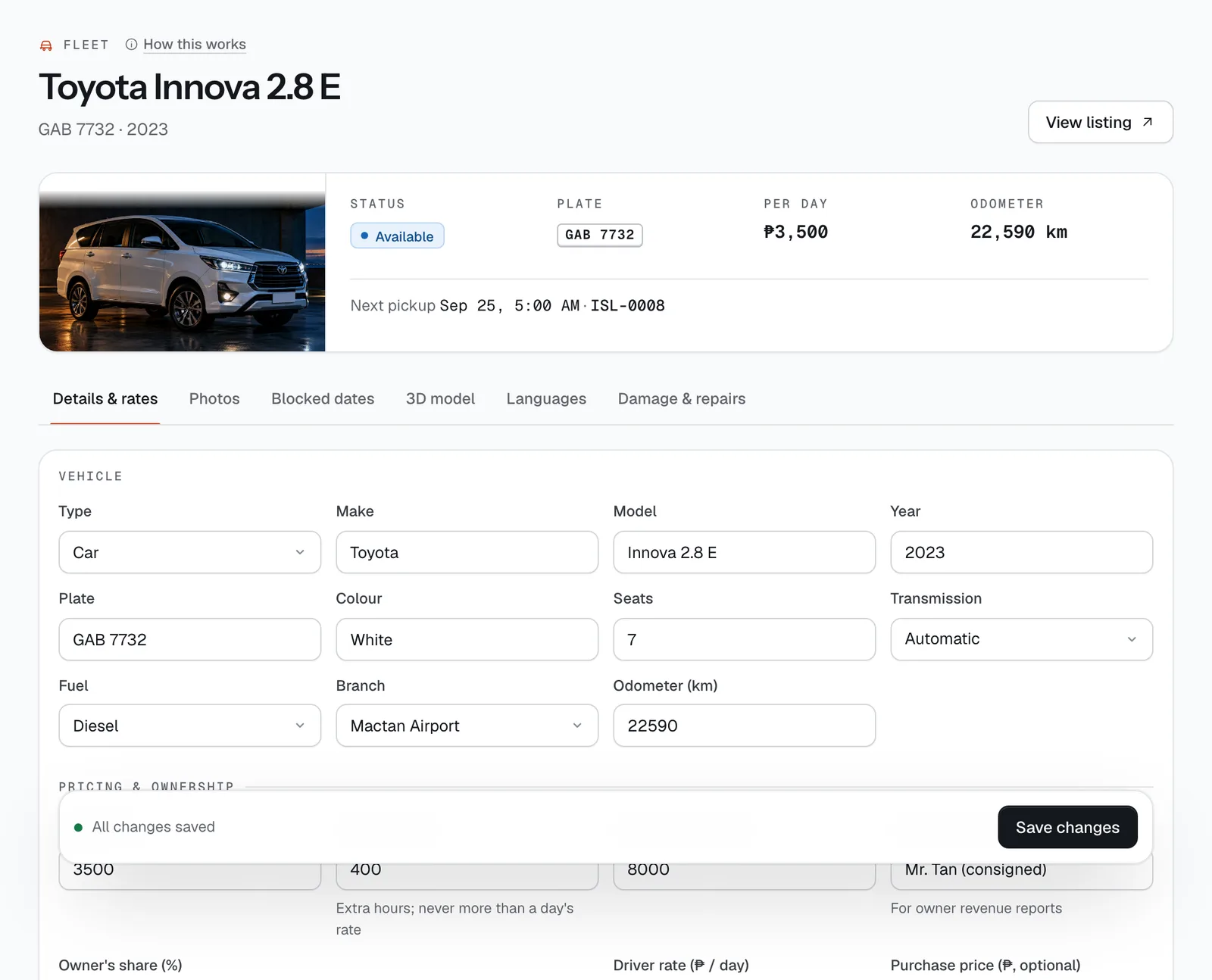
Task: Open the Type dropdown showing Car
Action: pos(190,552)
